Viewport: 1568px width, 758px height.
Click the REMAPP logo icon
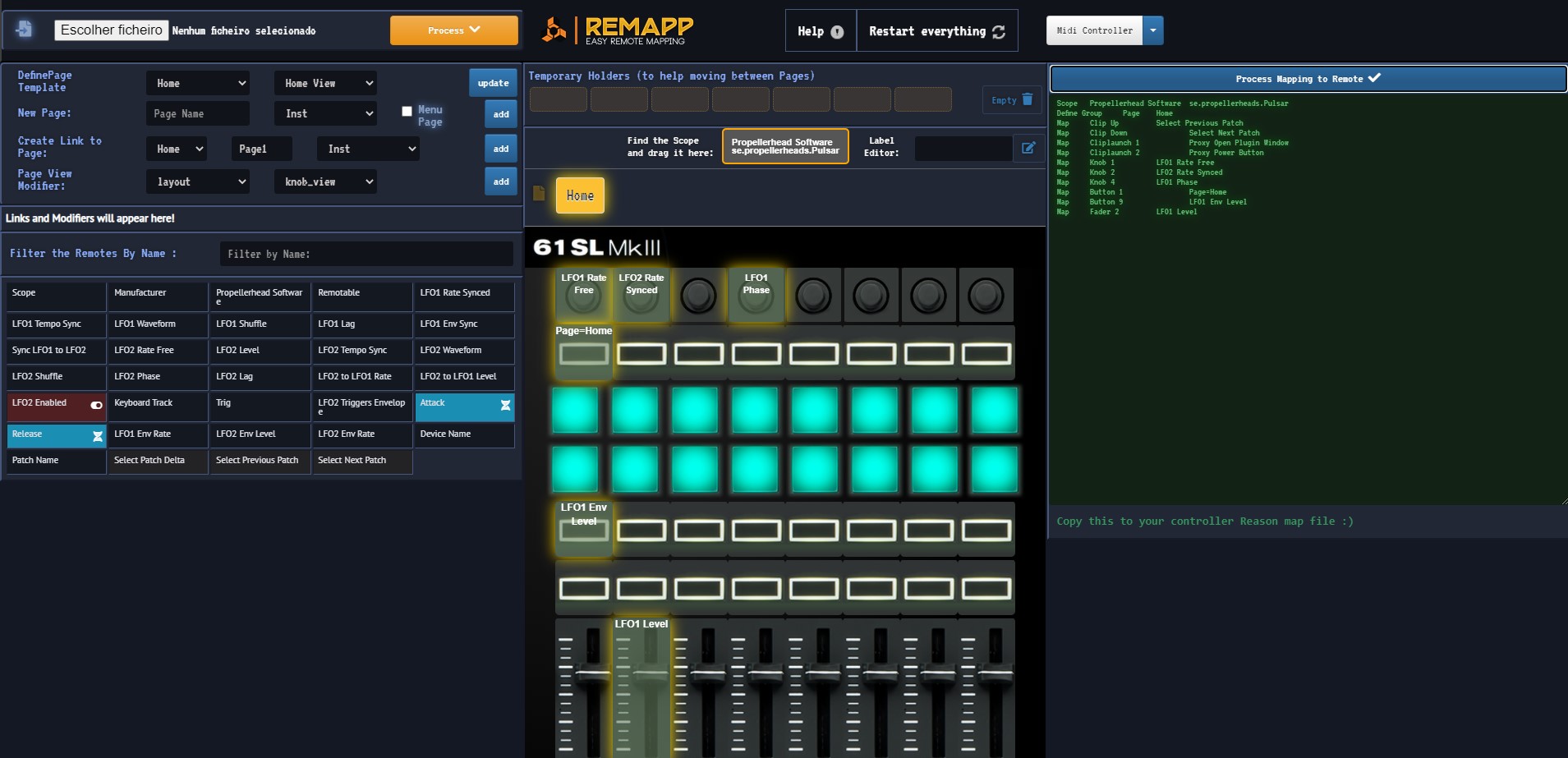[x=554, y=30]
